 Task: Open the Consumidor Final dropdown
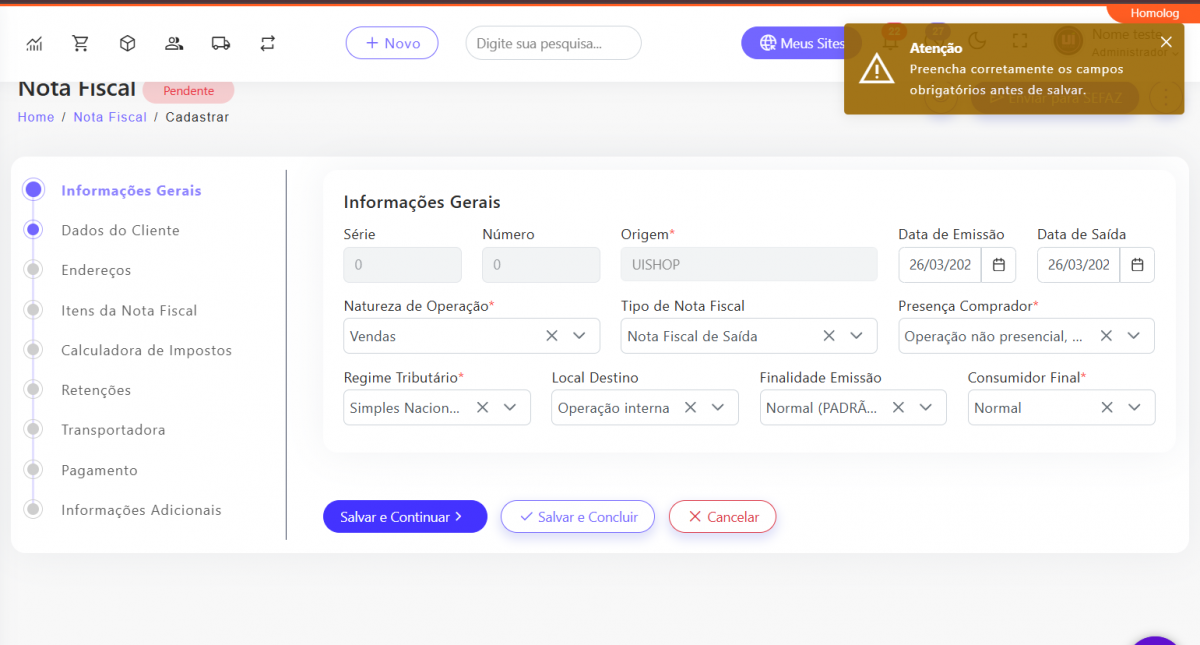pyautogui.click(x=1134, y=407)
